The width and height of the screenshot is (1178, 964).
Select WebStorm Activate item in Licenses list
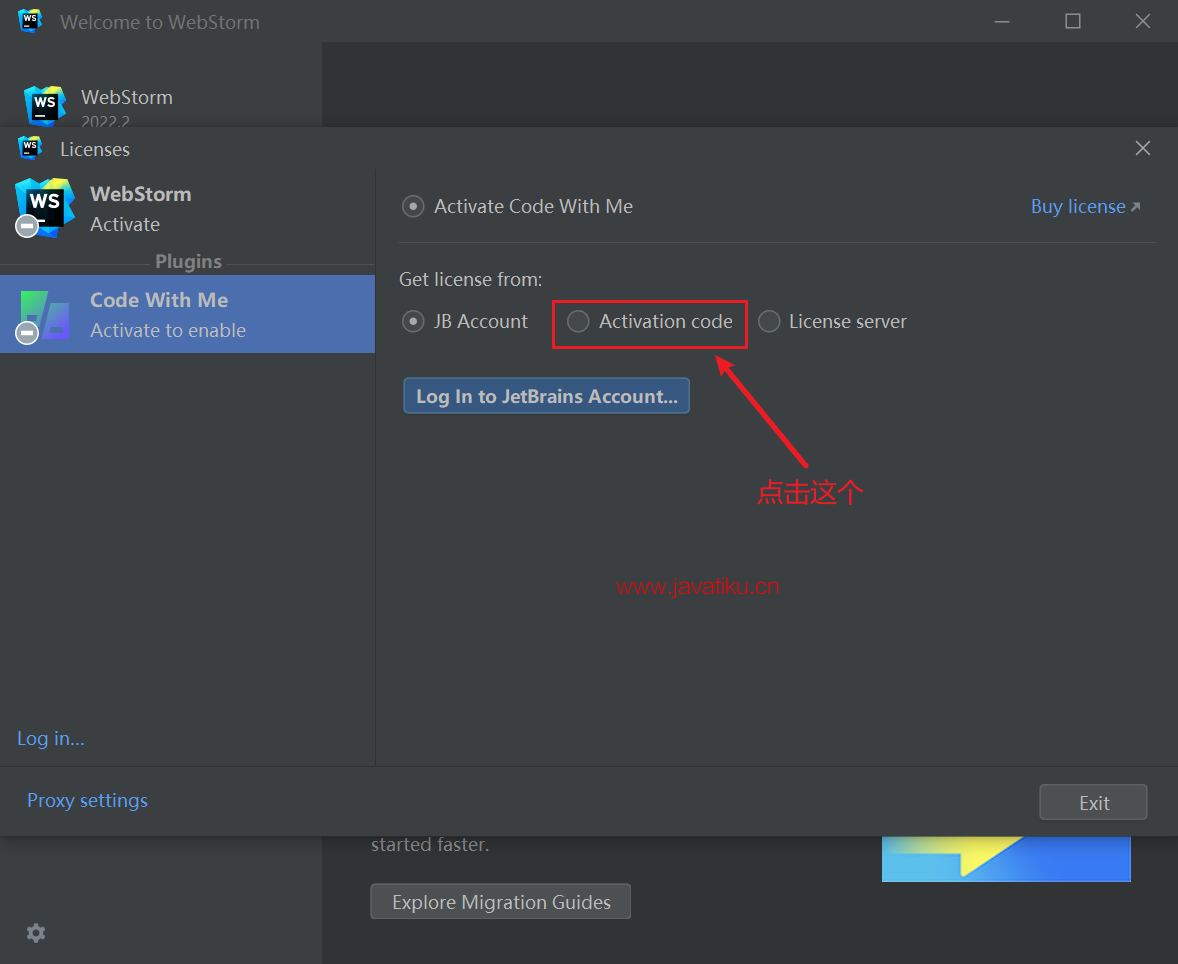(x=187, y=209)
